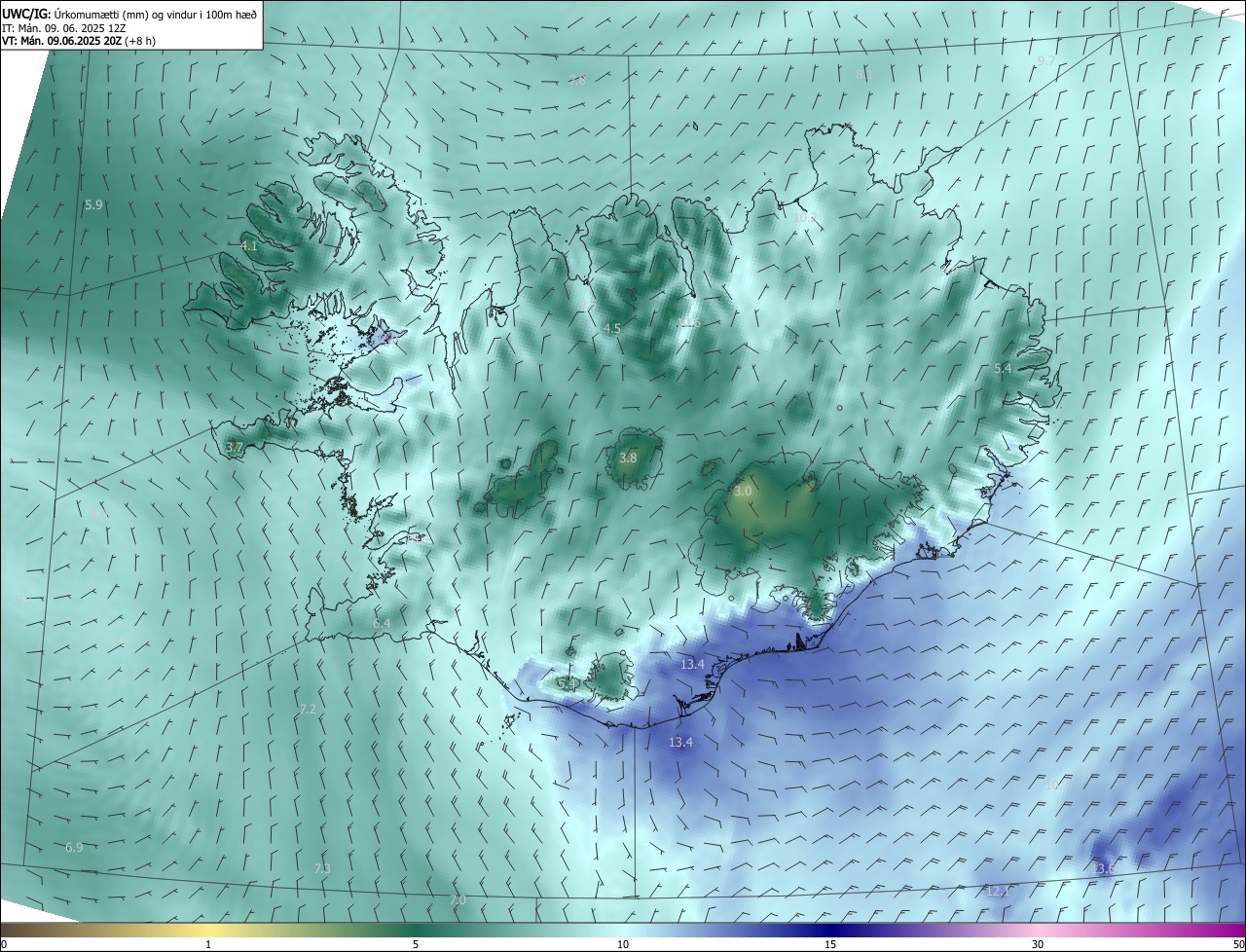Click the 7.2 value label over the ocean
This screenshot has width=1246, height=952.
[x=308, y=709]
